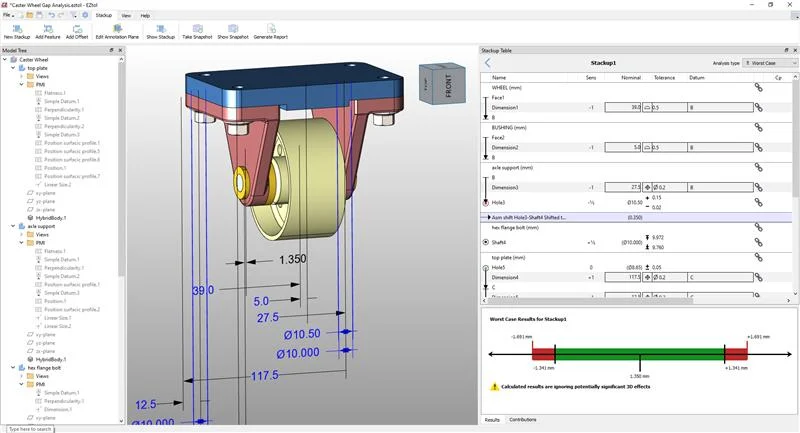The width and height of the screenshot is (800, 433).
Task: Select Flatness.1 under top plate PMI
Action: [55, 93]
